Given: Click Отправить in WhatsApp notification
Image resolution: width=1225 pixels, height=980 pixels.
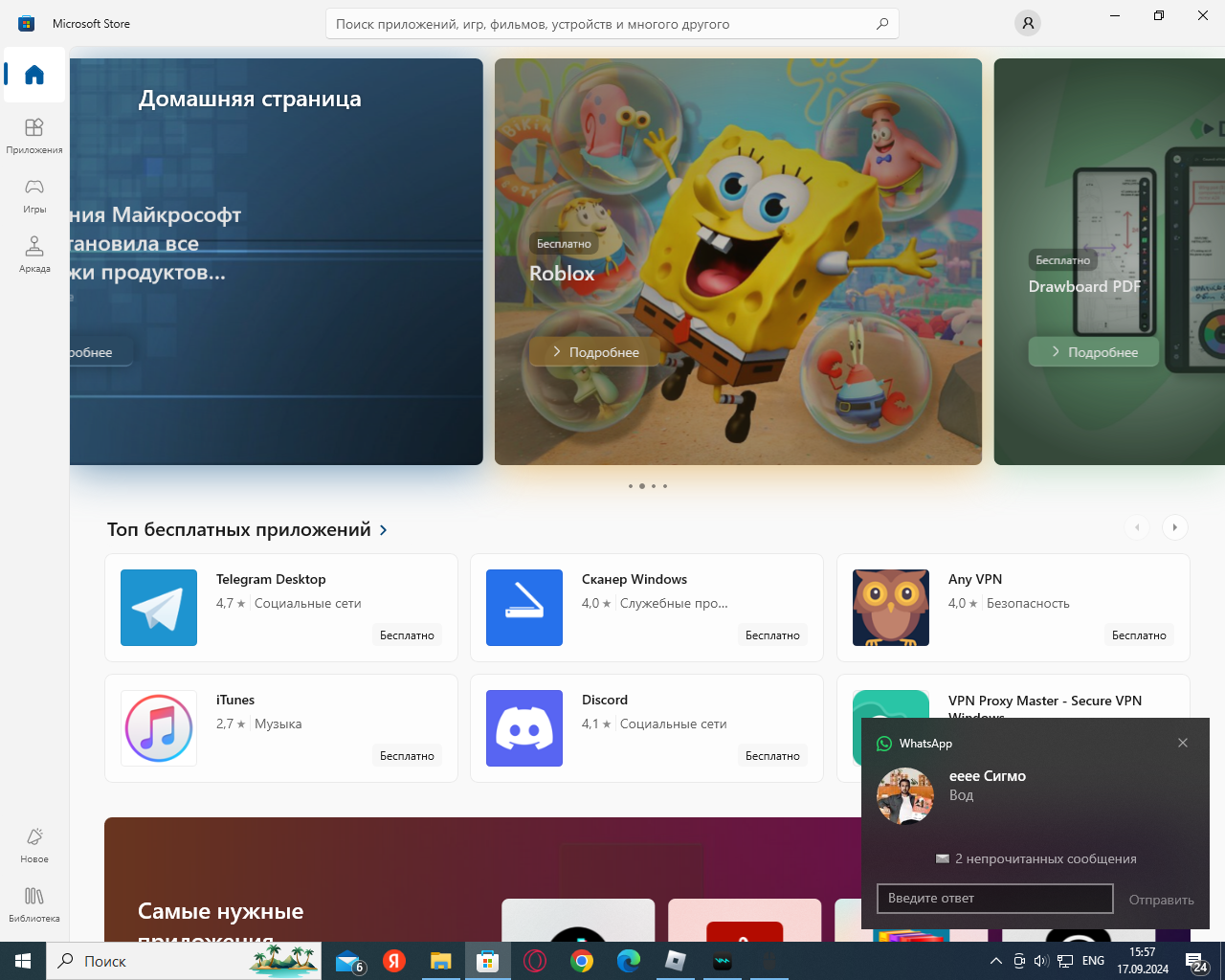Looking at the screenshot, I should (1161, 900).
